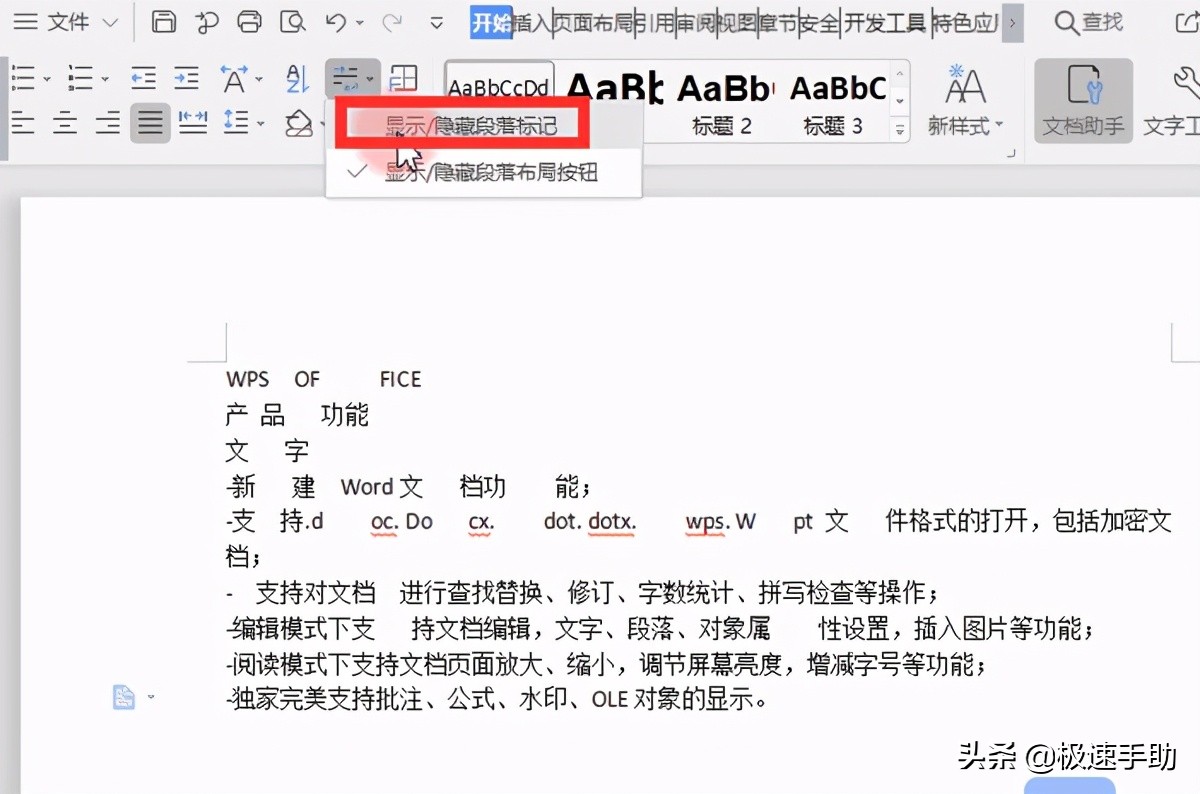Image resolution: width=1200 pixels, height=794 pixels.
Task: Click the show/hide marks icon button
Action: coord(345,78)
